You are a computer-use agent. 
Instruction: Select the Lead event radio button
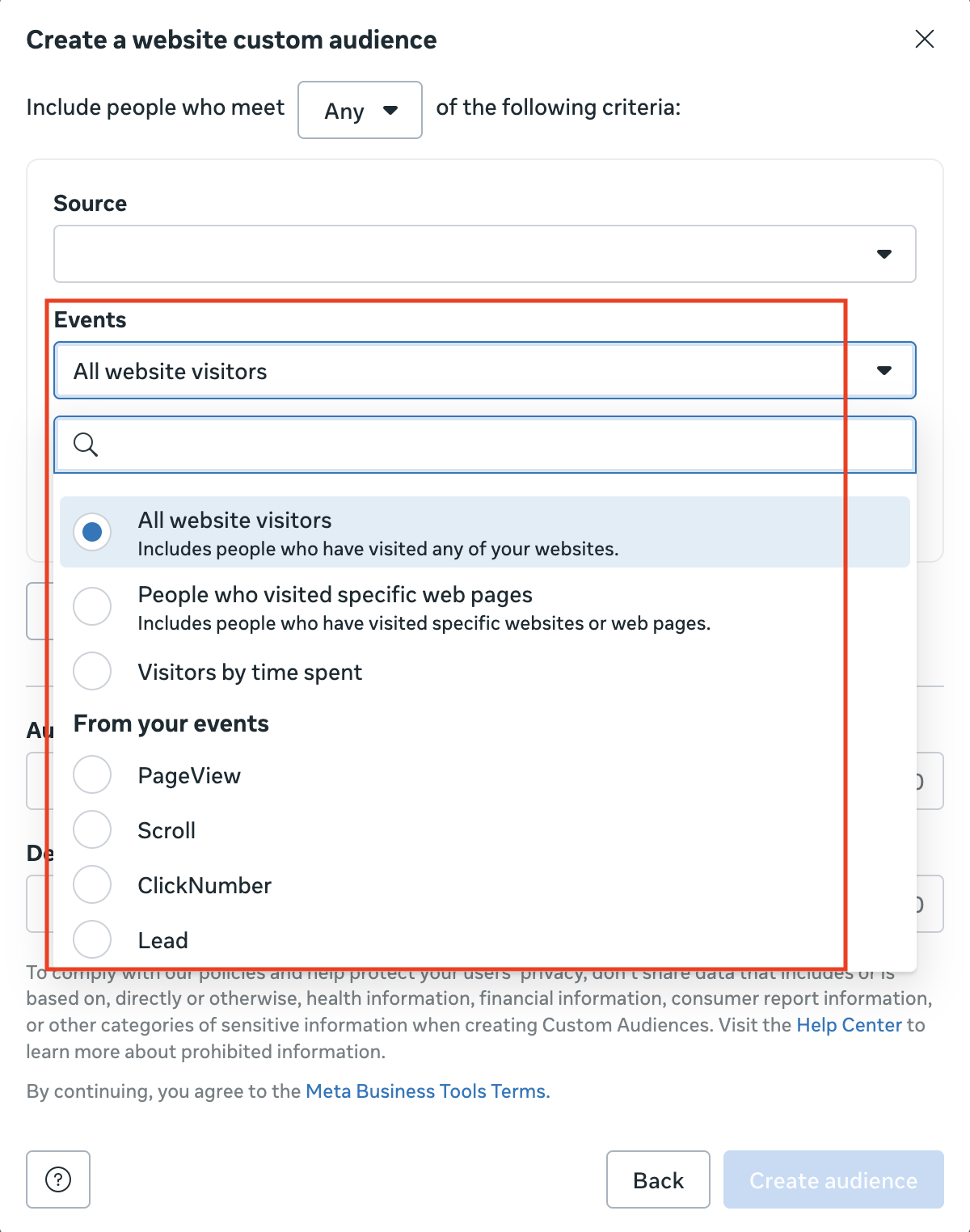(92, 939)
